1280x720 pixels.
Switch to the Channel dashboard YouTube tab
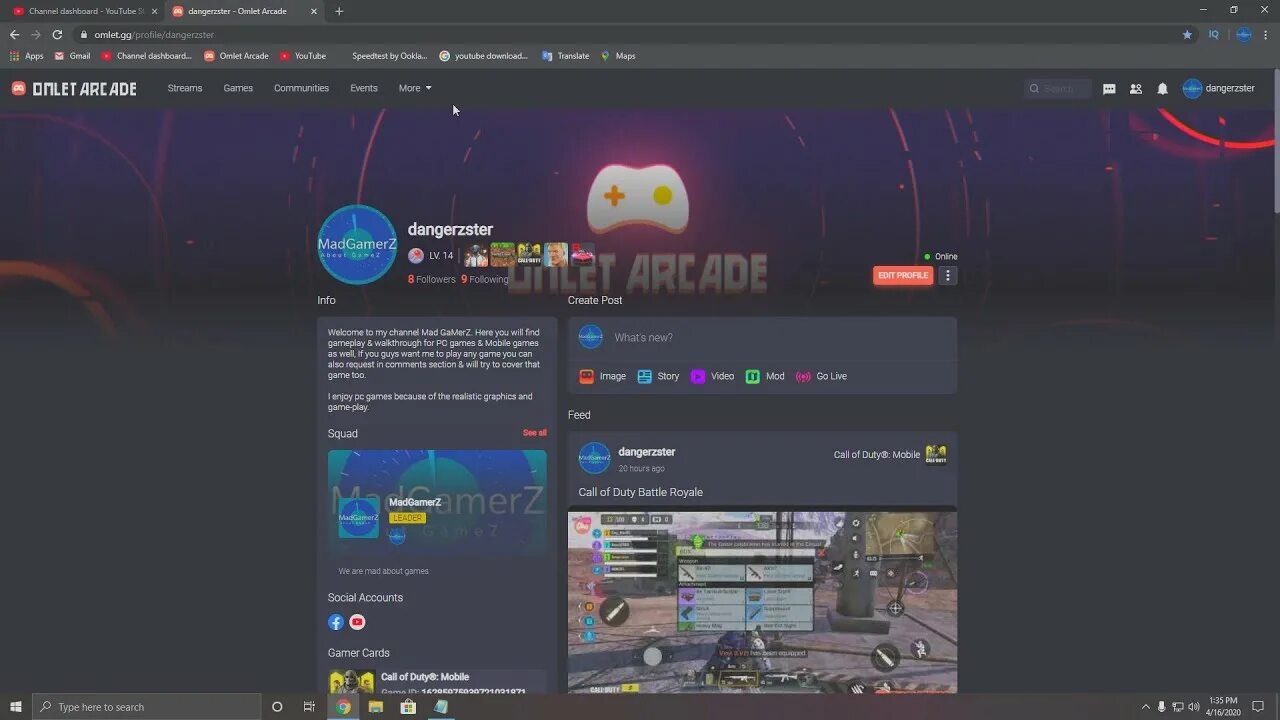pos(83,11)
